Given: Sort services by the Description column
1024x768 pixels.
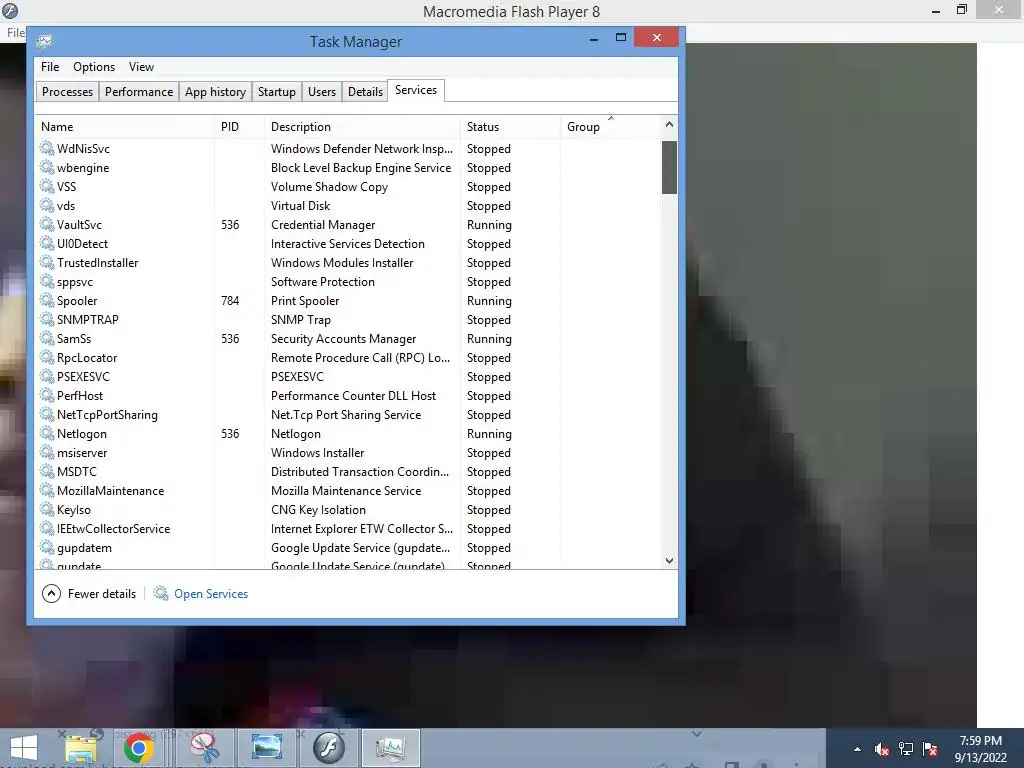Looking at the screenshot, I should point(362,127).
